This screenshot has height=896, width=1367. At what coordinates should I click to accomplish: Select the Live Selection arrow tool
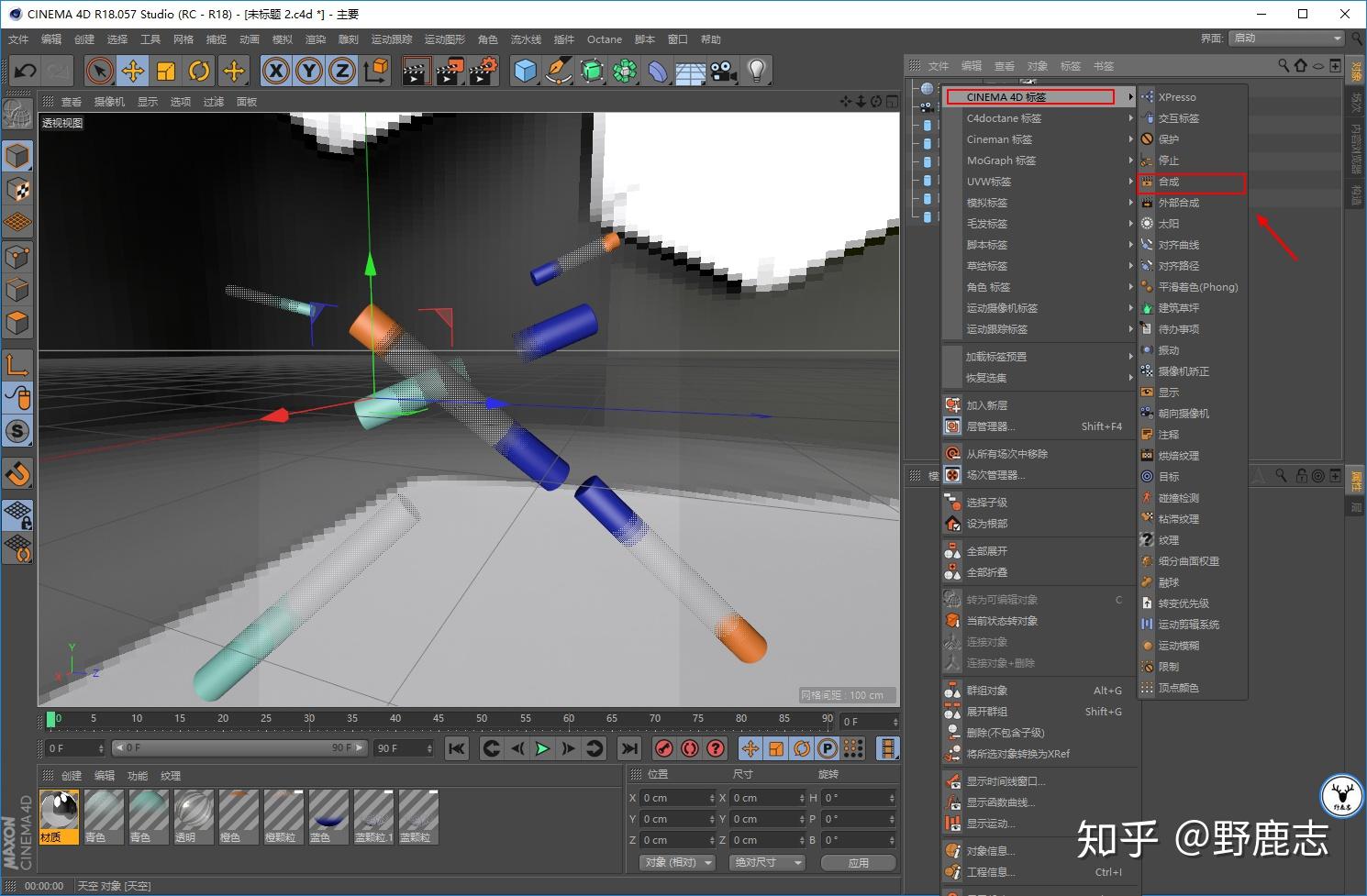click(x=100, y=71)
